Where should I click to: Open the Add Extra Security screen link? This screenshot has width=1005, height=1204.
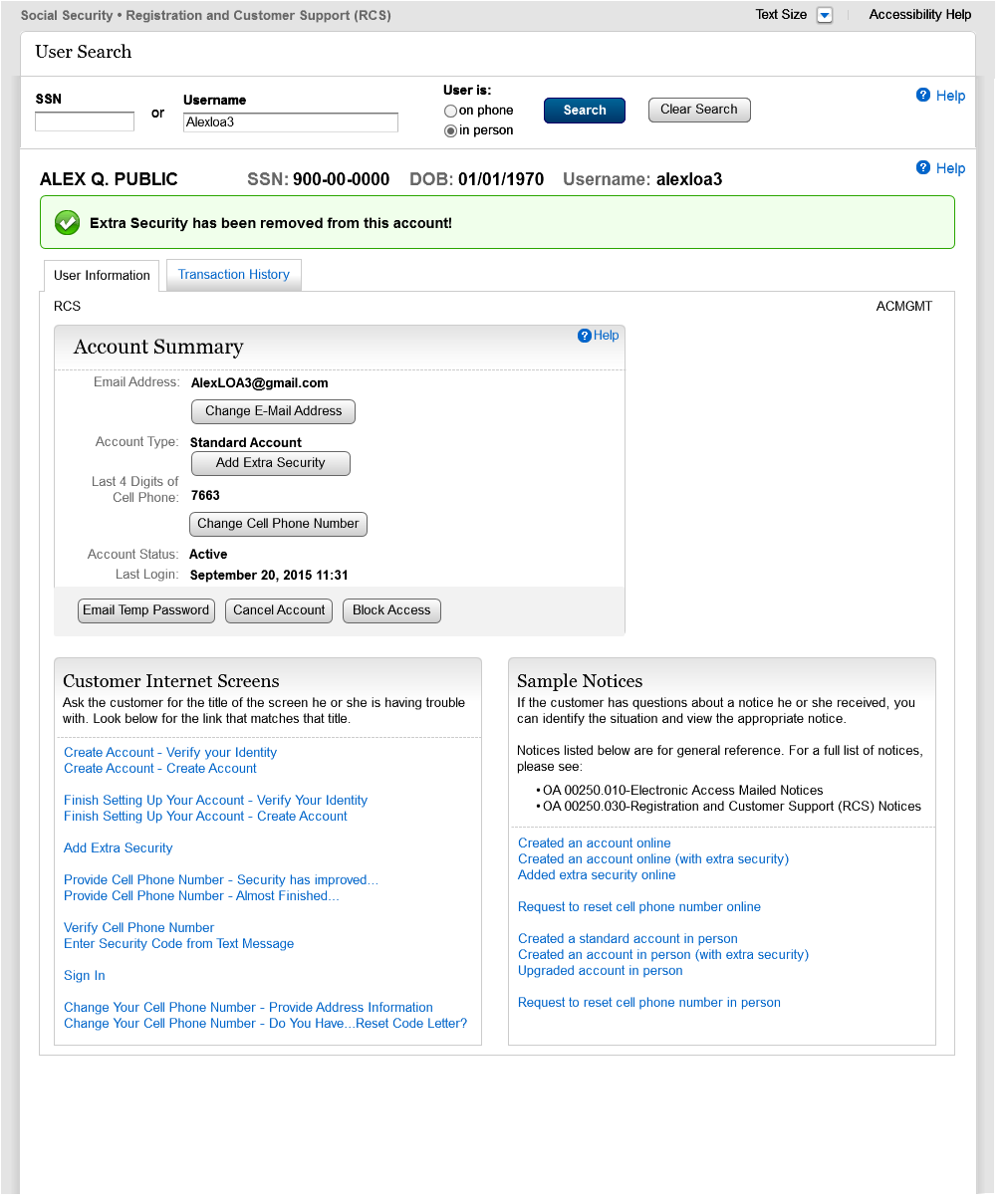[x=119, y=848]
